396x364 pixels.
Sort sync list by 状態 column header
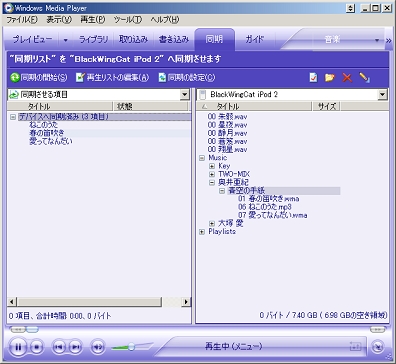[150, 106]
